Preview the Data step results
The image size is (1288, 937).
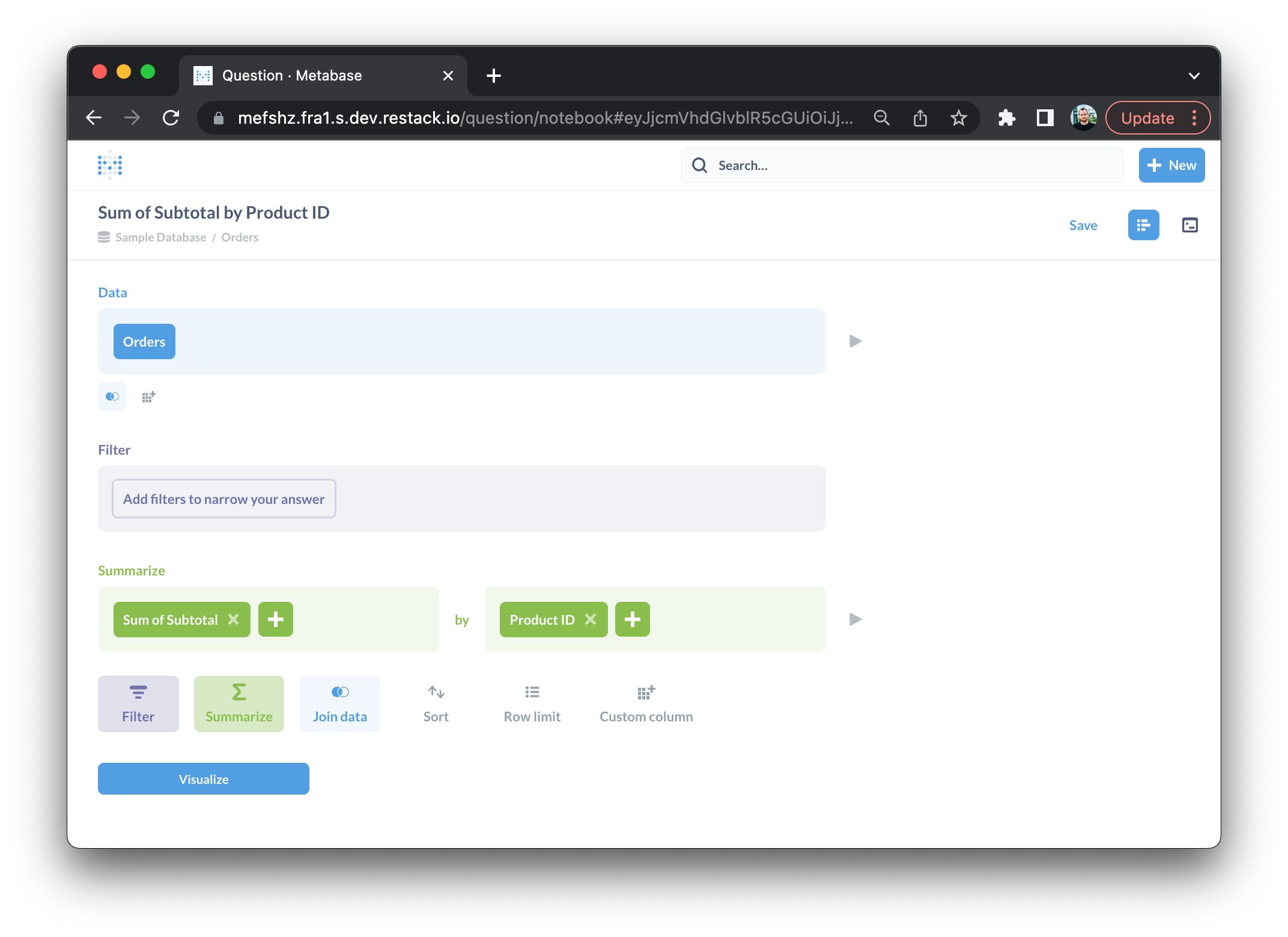tap(855, 341)
